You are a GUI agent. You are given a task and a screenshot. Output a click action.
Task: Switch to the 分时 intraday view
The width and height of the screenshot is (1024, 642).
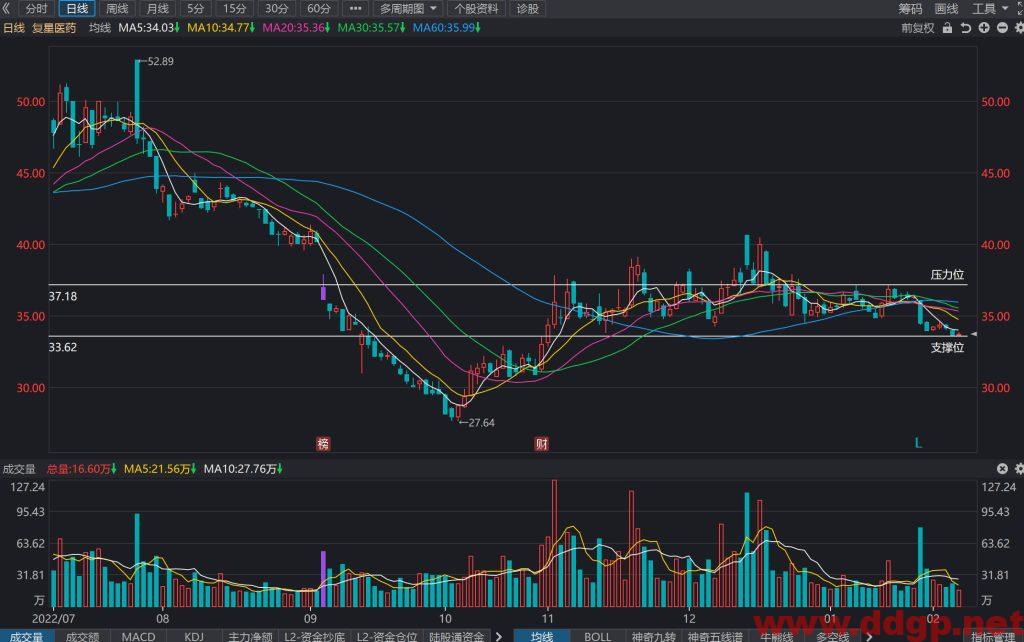[x=37, y=8]
